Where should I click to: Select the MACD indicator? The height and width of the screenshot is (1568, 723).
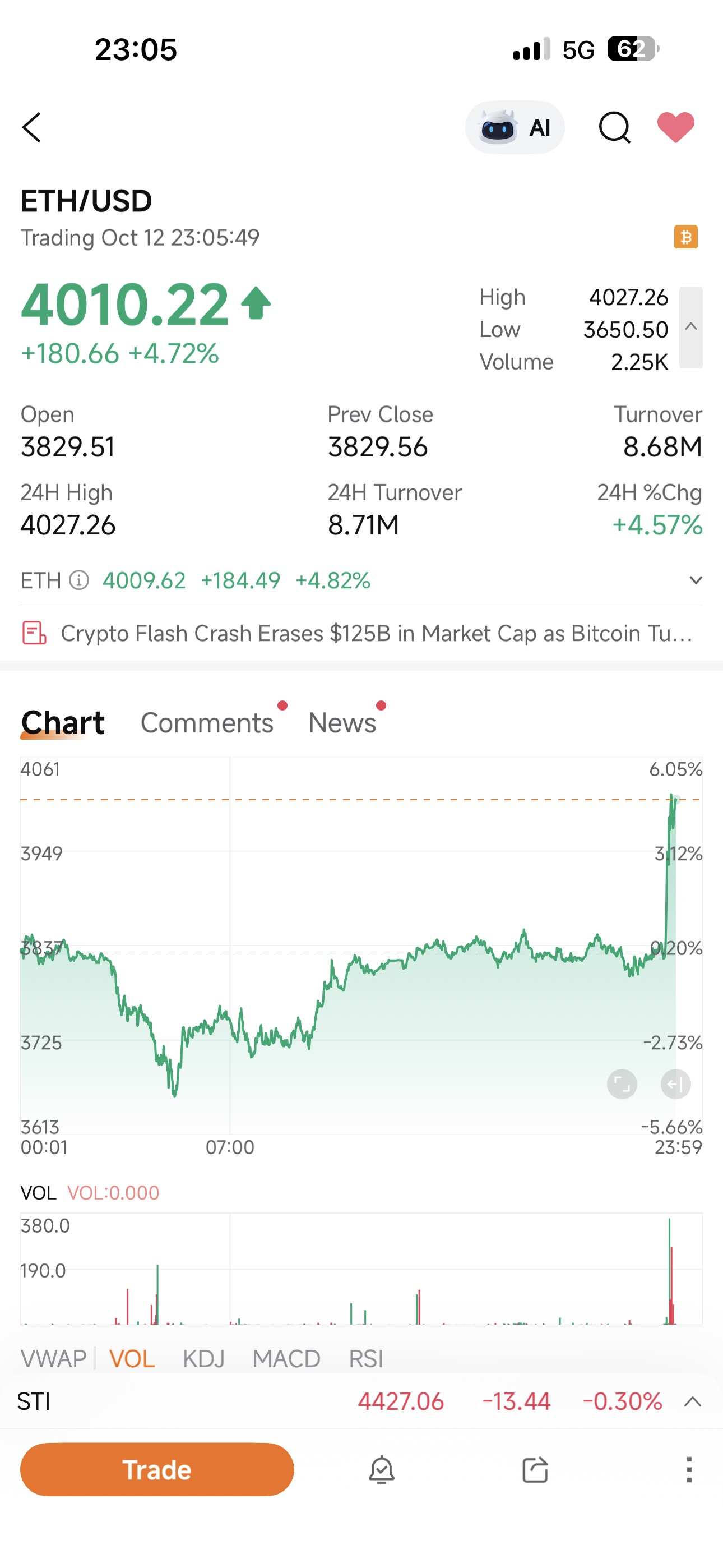286,1358
